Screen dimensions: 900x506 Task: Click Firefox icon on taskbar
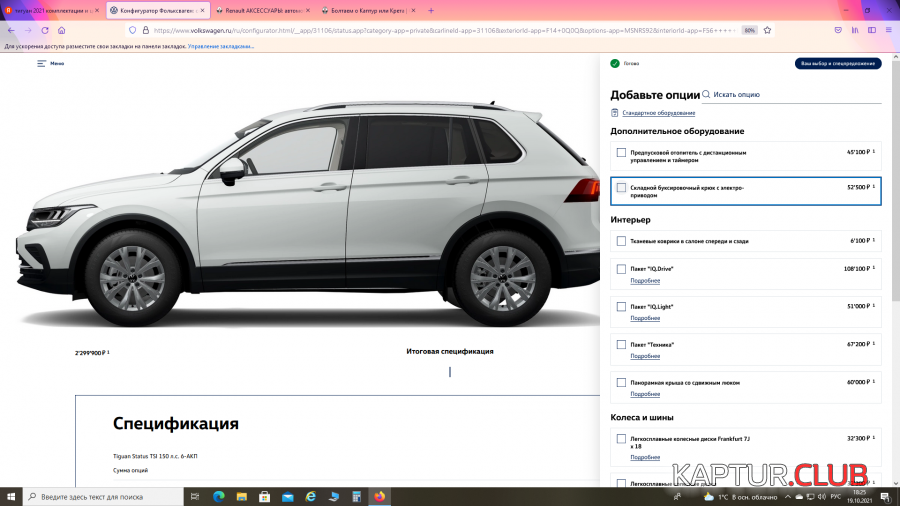tap(379, 497)
